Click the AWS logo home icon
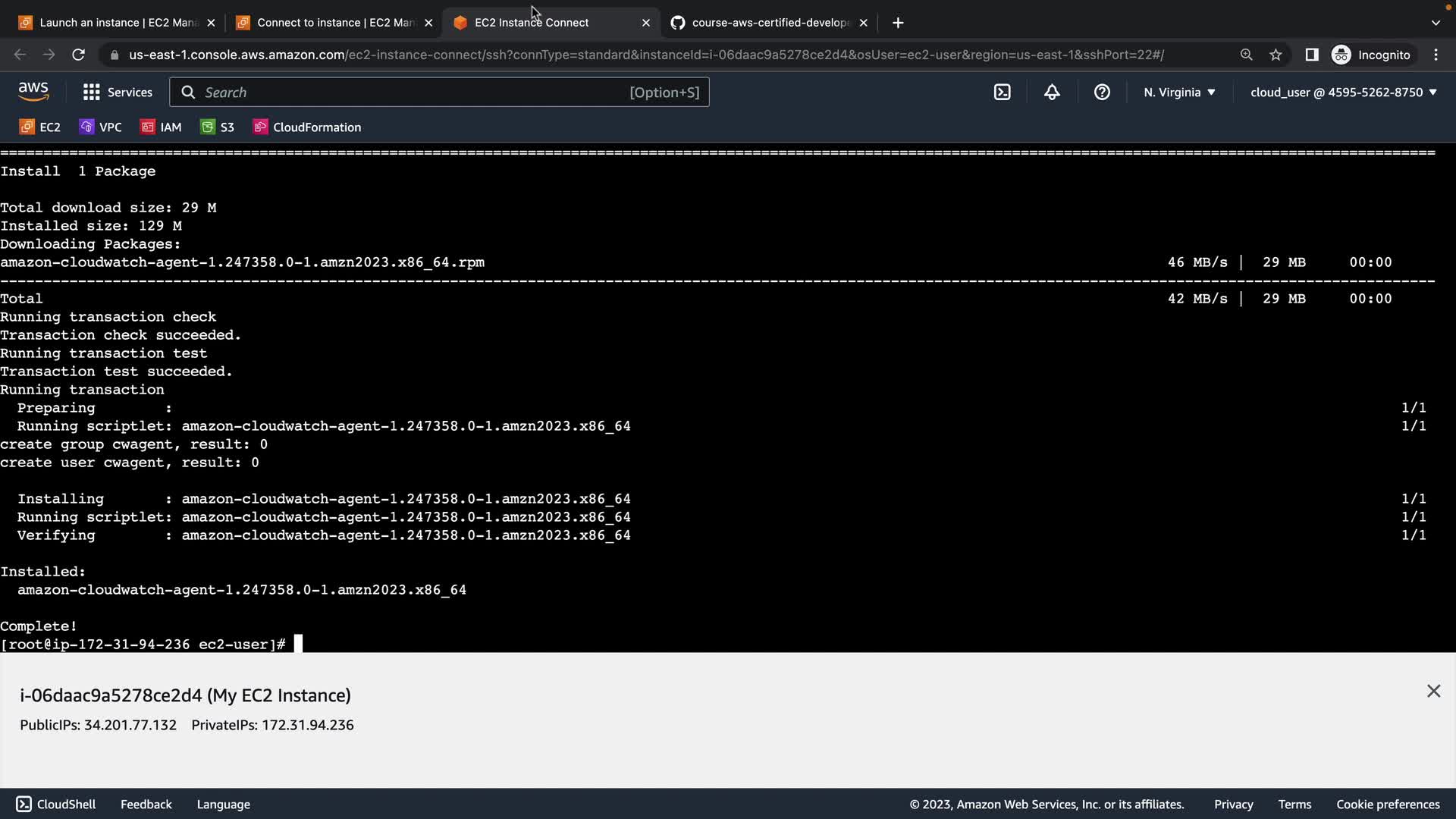Image resolution: width=1456 pixels, height=819 pixels. (33, 92)
